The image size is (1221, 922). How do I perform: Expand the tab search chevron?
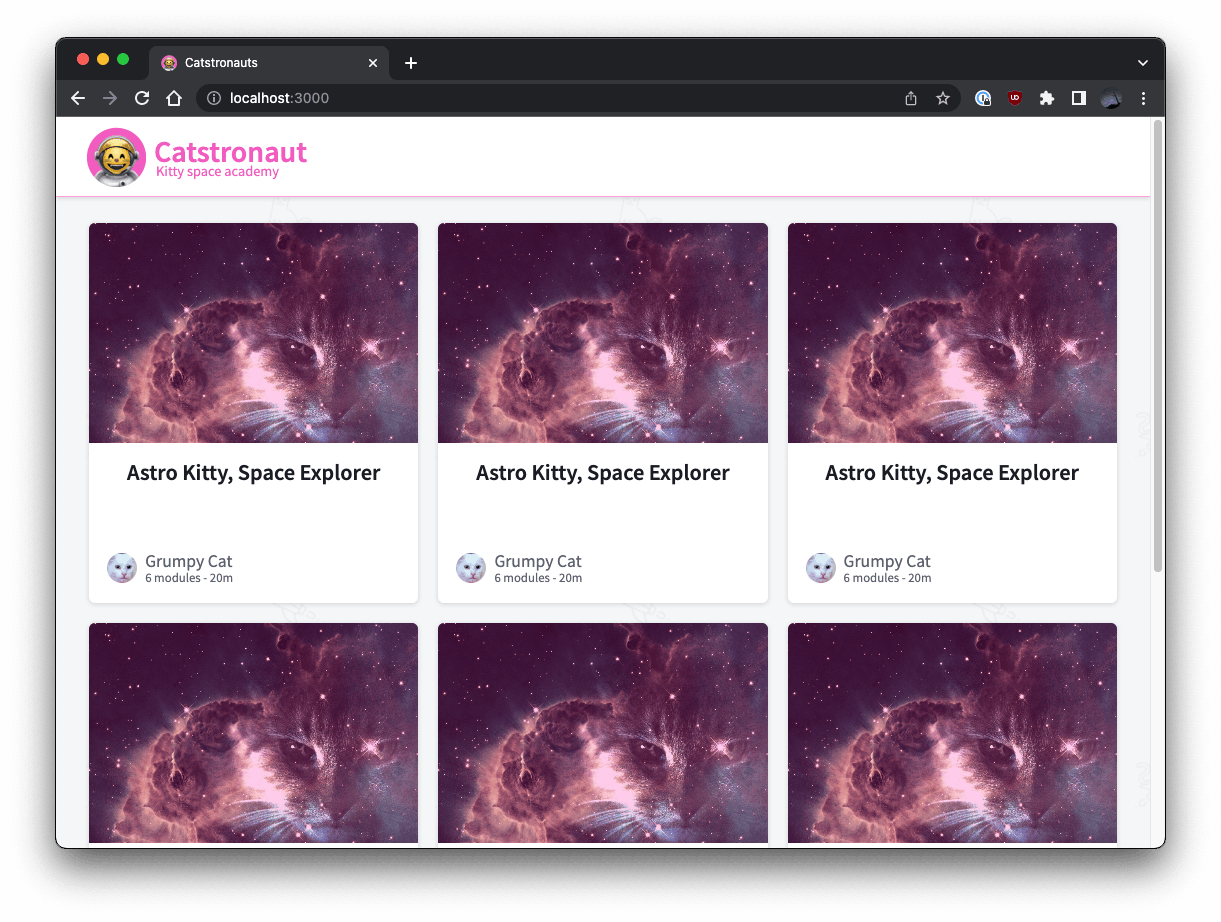1143,63
